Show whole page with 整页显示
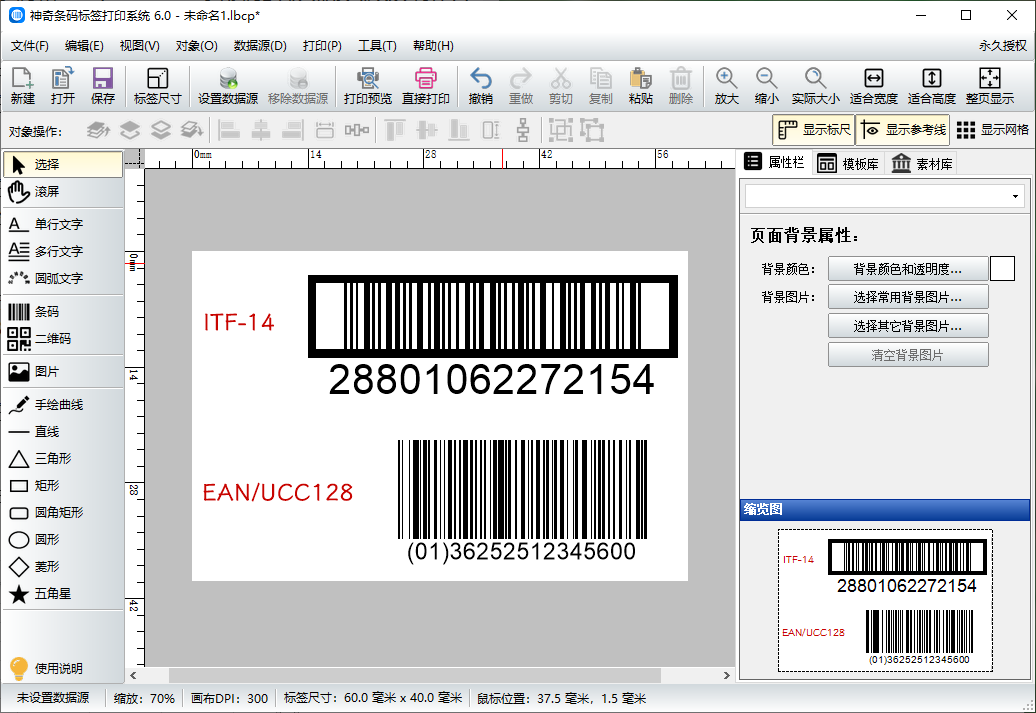 (990, 86)
